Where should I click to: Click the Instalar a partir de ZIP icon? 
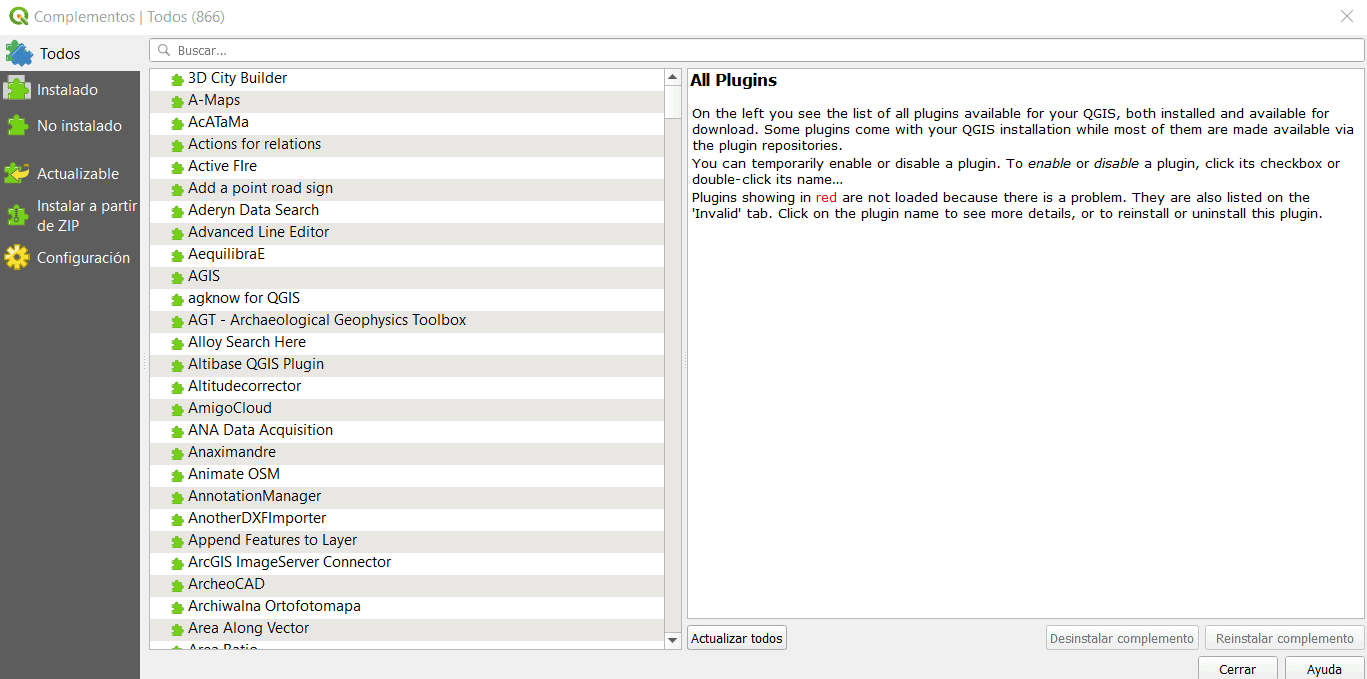point(17,215)
